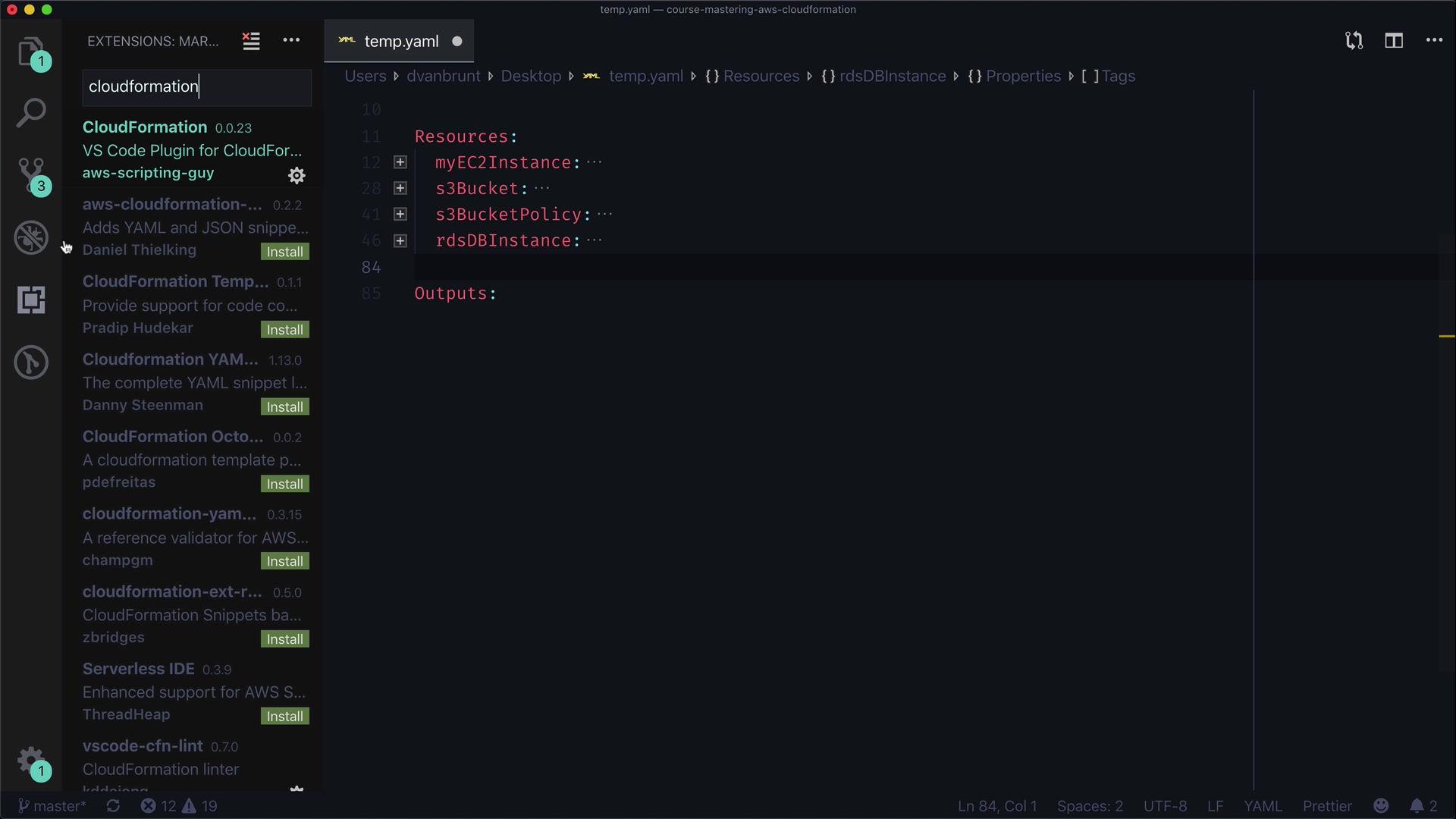This screenshot has width=1456, height=819.
Task: Open Extensions panel more actions menu
Action: click(291, 41)
